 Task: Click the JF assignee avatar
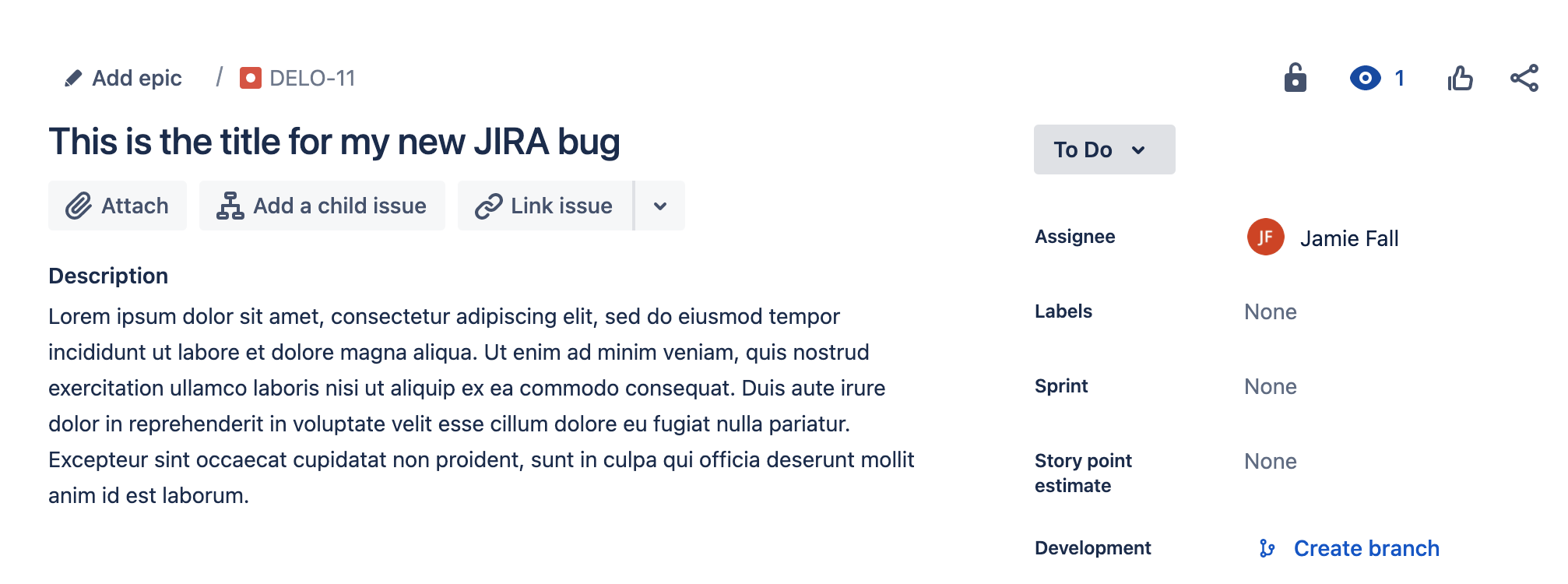pyautogui.click(x=1266, y=237)
